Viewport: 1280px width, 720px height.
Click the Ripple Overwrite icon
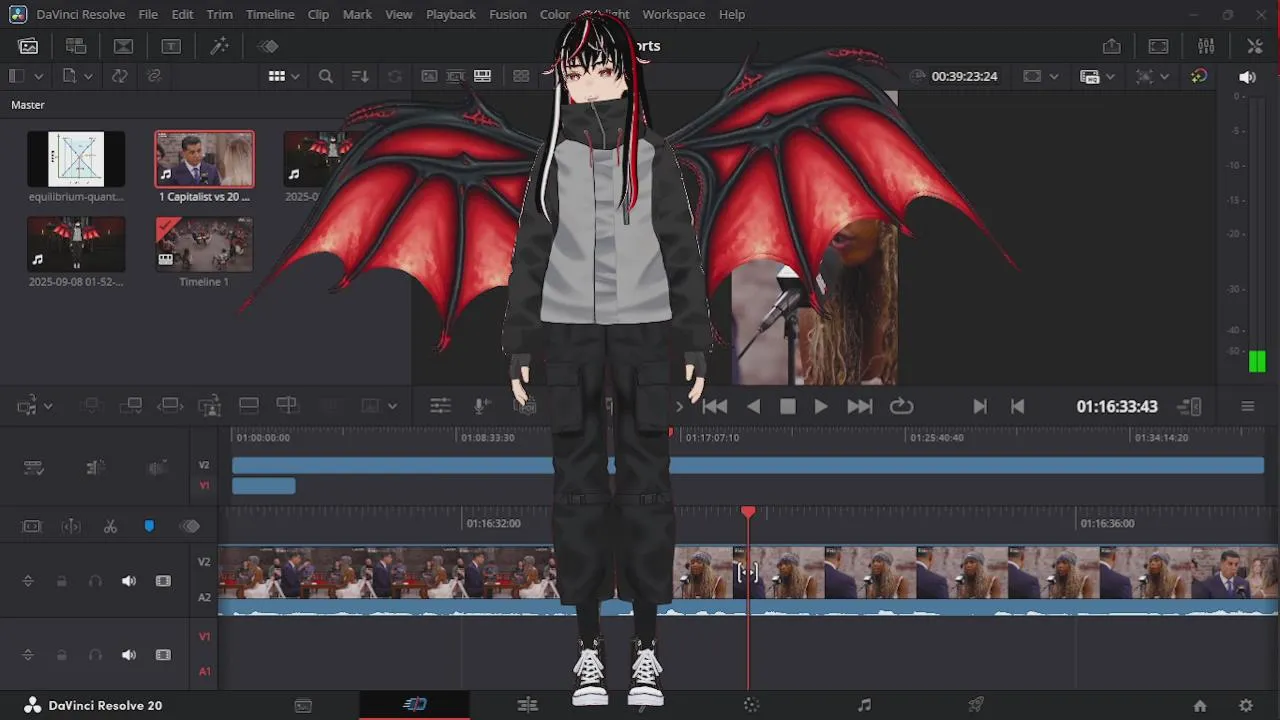(170, 405)
